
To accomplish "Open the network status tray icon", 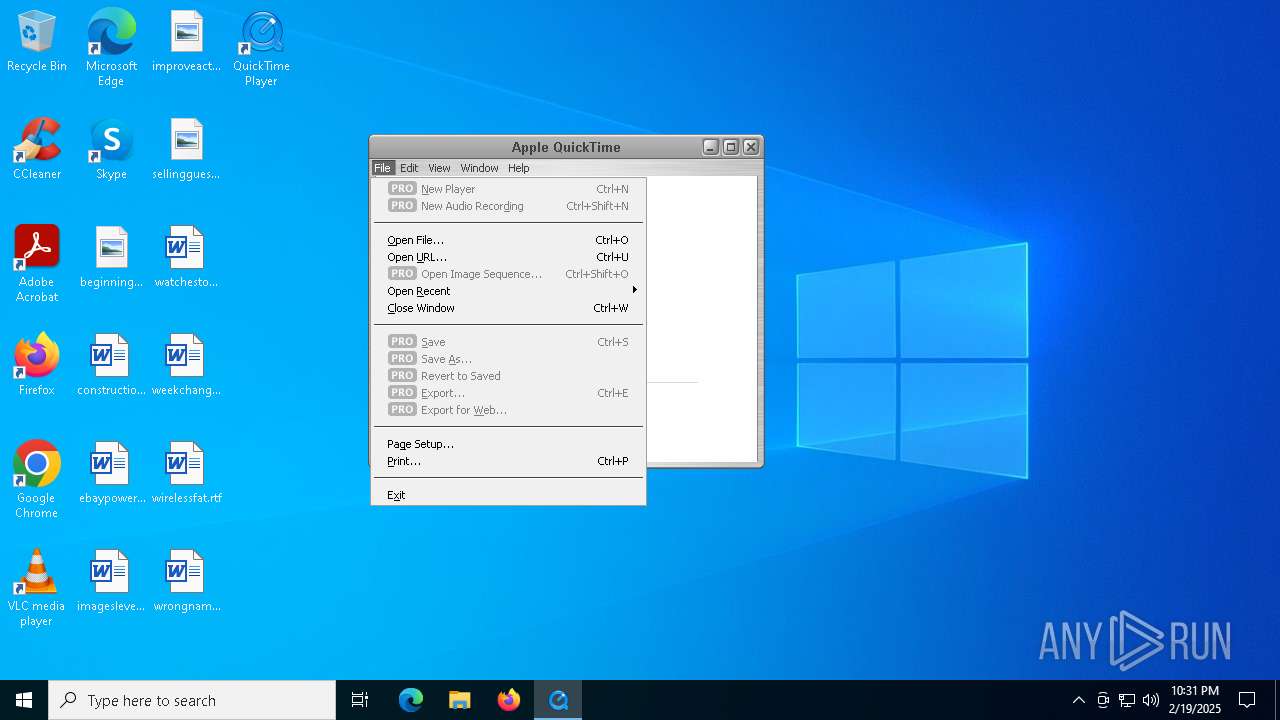I will tap(1127, 700).
